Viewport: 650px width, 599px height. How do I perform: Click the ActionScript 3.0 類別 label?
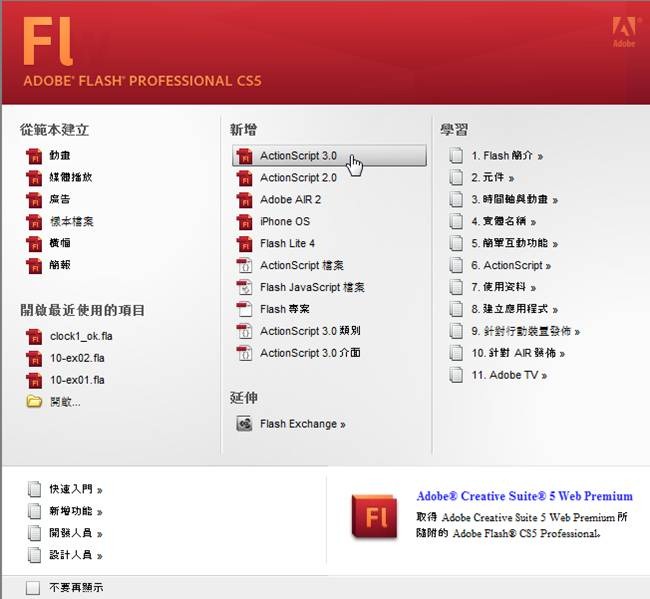[x=310, y=331]
